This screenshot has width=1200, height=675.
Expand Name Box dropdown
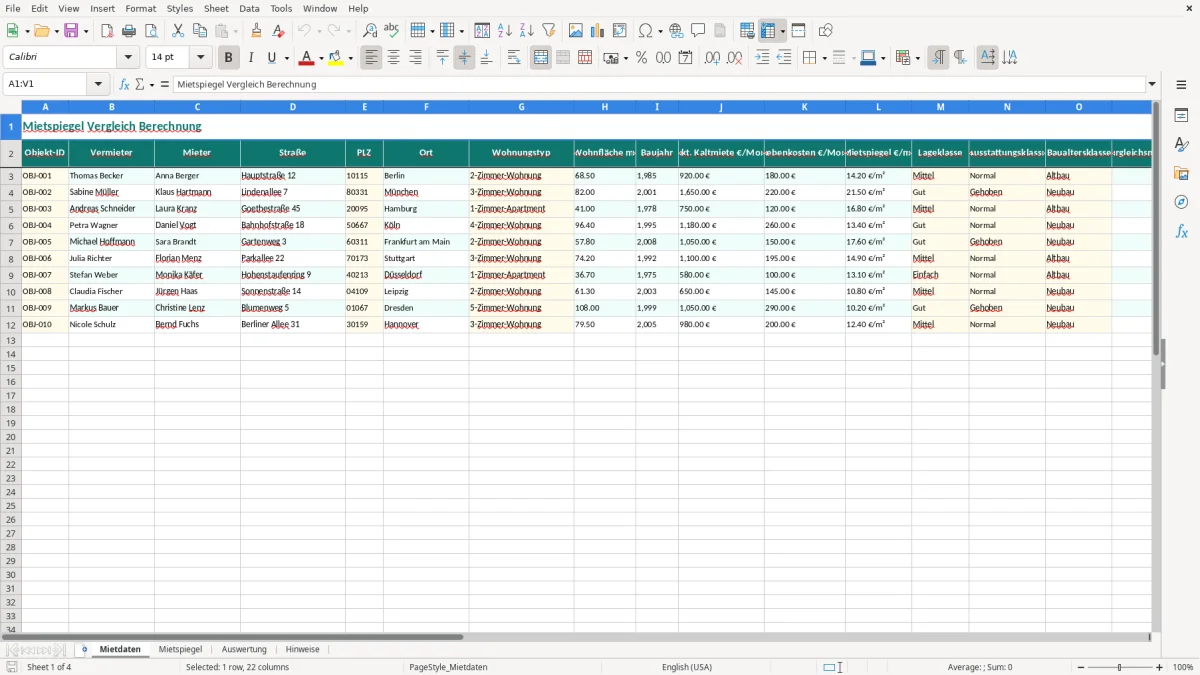98,85
